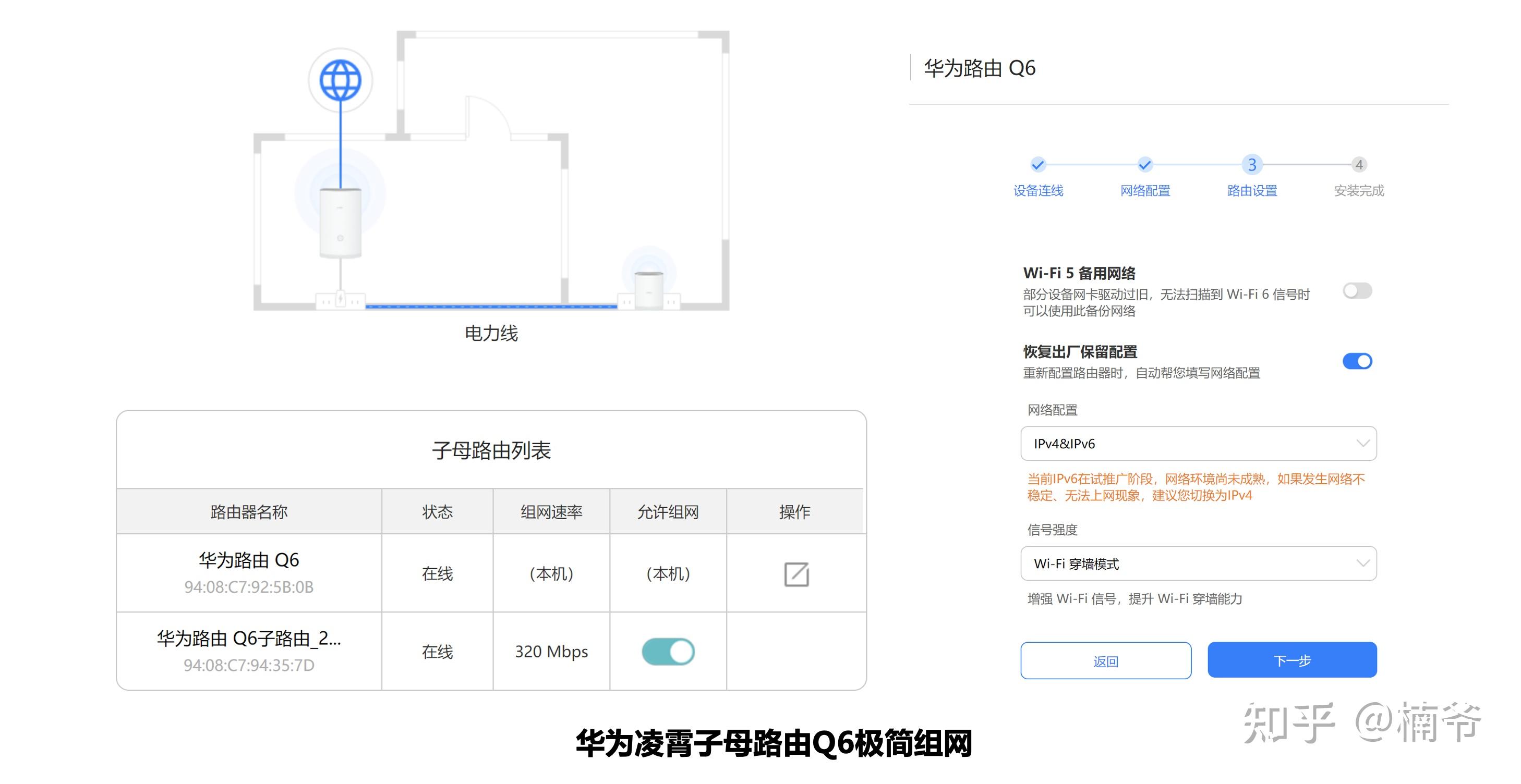Click the (本机) cell under 组网速率

(551, 573)
